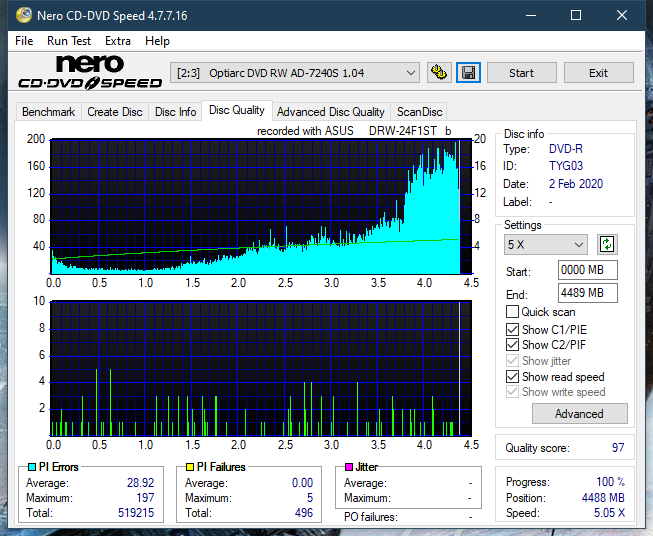
Task: Switch to the Disc Info tab
Action: coord(175,112)
